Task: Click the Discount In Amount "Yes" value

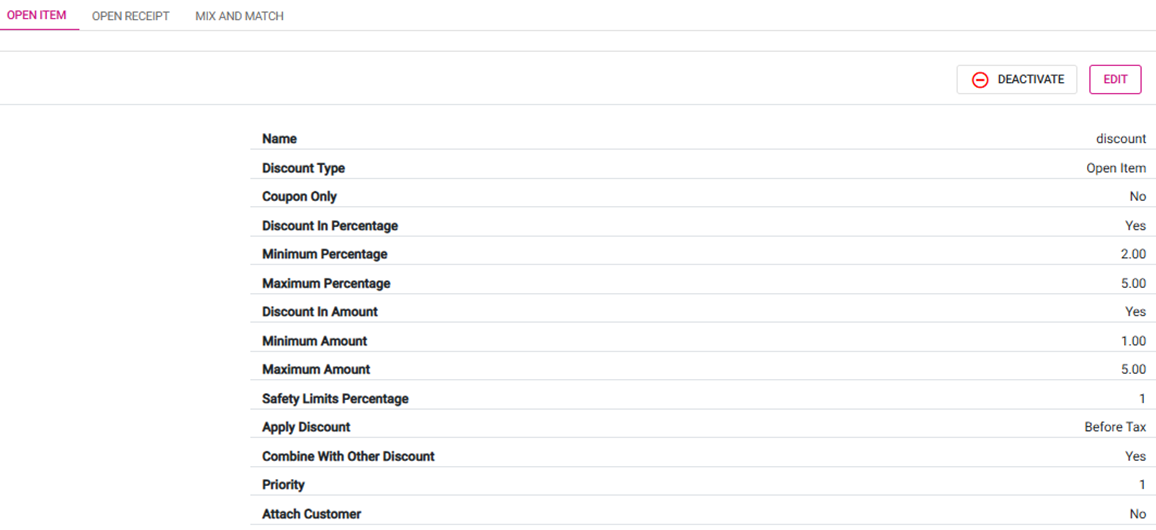Action: coord(1135,312)
